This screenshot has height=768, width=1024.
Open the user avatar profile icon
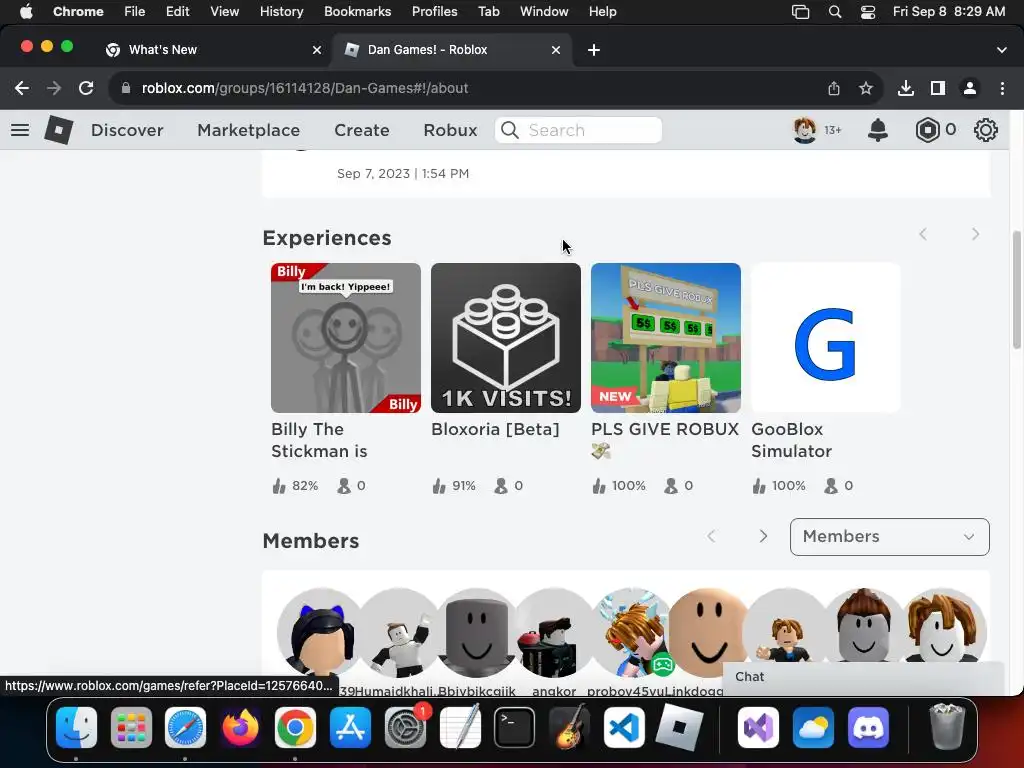pyautogui.click(x=805, y=130)
